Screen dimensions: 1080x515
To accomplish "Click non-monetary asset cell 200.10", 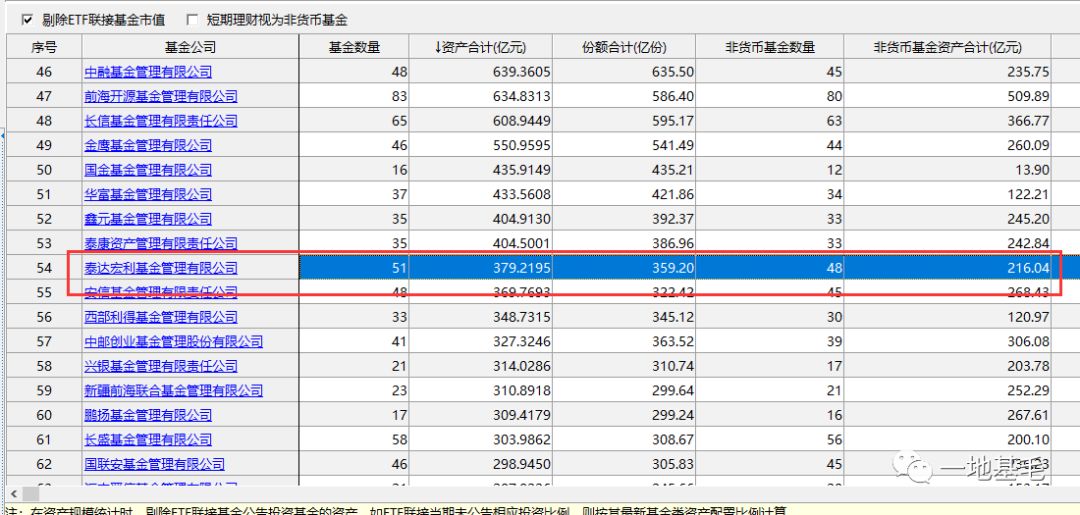I will (948, 439).
